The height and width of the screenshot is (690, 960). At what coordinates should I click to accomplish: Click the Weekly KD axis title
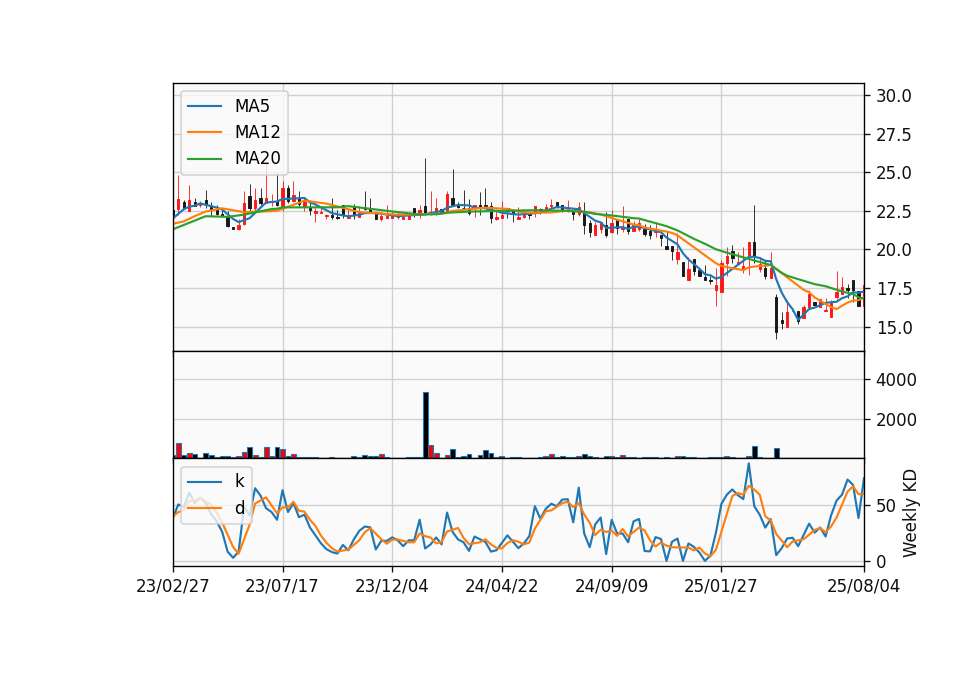click(x=910, y=513)
